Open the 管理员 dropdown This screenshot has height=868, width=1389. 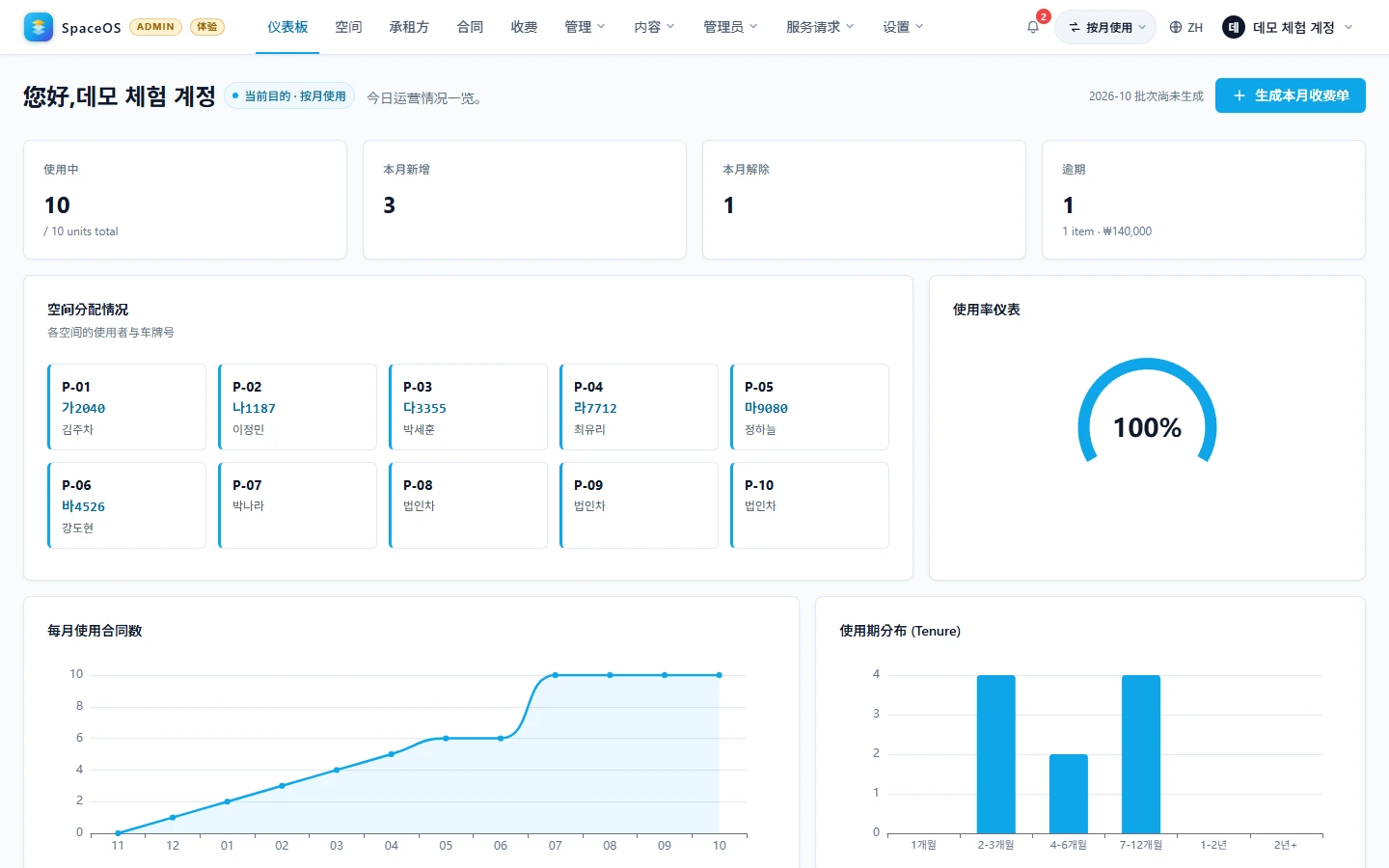[x=730, y=27]
